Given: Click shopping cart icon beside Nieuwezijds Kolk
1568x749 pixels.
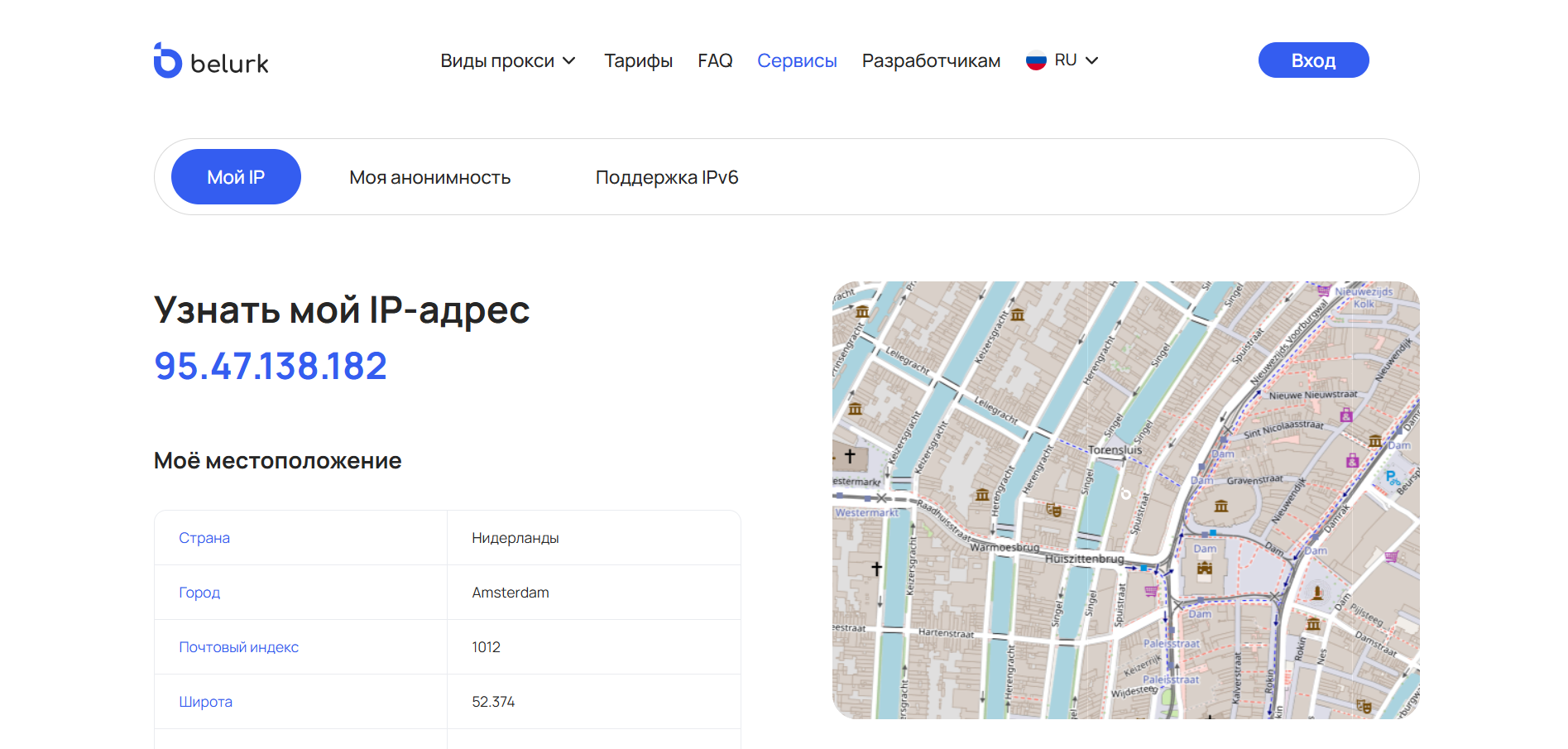Looking at the screenshot, I should [1323, 291].
